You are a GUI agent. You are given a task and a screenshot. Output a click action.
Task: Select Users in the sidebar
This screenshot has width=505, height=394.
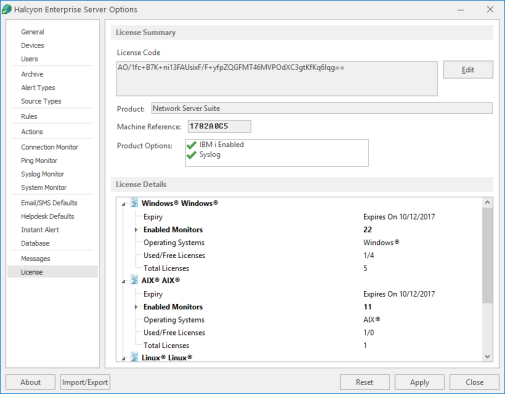click(x=29, y=59)
